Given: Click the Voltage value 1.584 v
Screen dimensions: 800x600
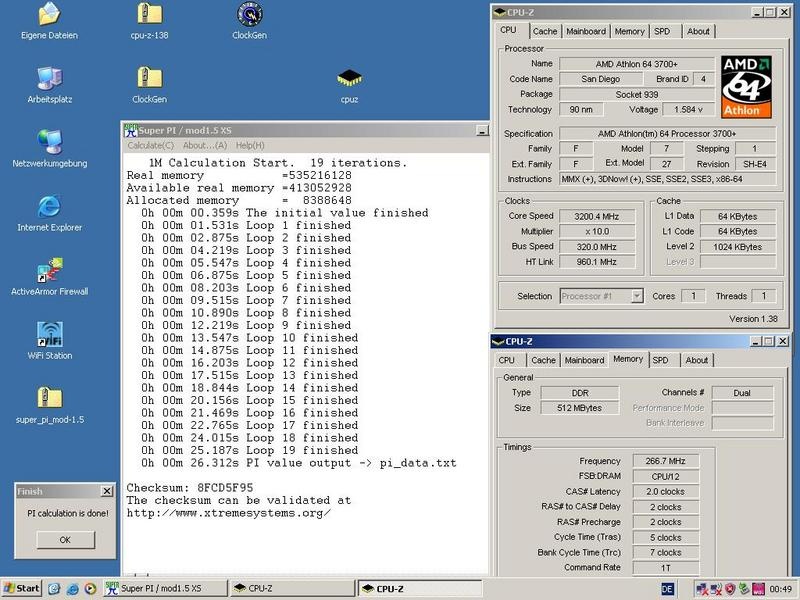Looking at the screenshot, I should coord(688,109).
